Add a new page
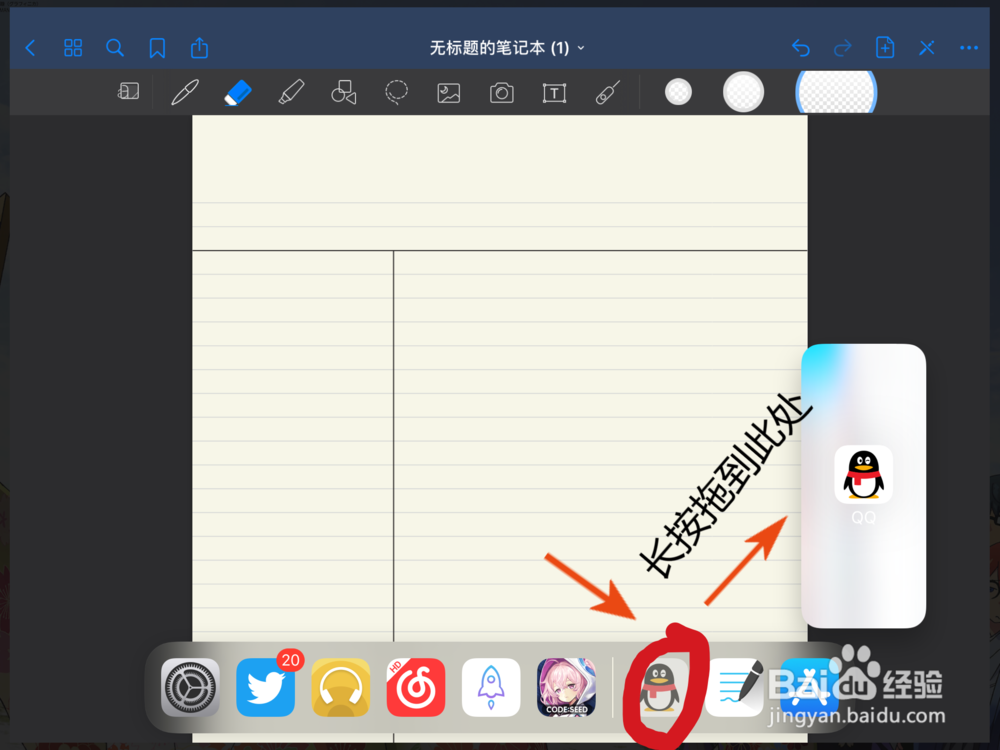The height and width of the screenshot is (750, 1000). 885,48
